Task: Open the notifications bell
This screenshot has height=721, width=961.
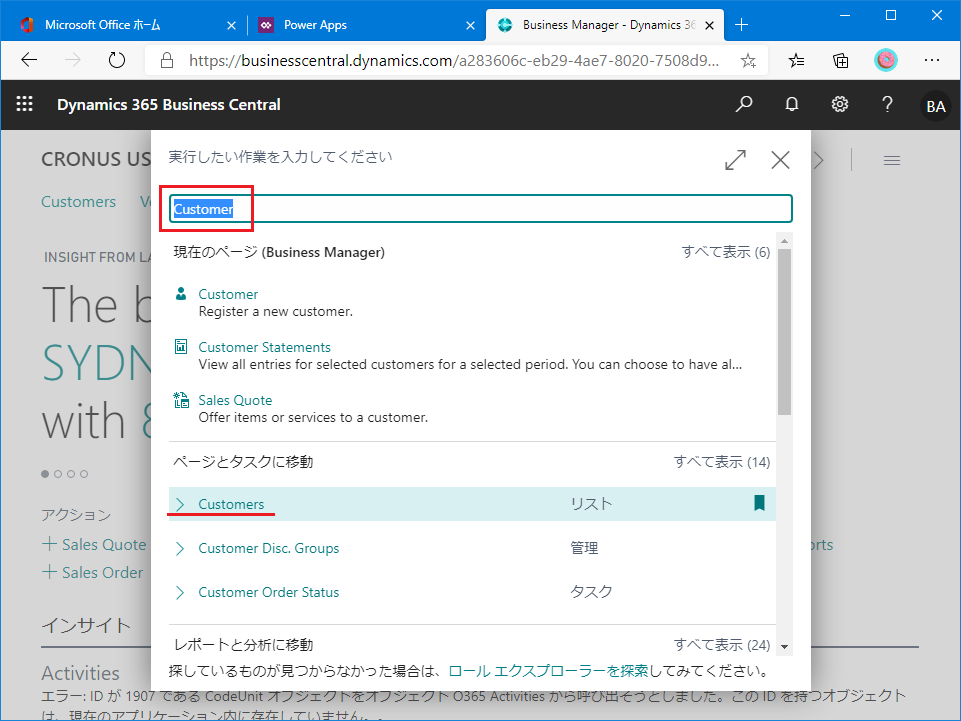Action: pos(792,104)
